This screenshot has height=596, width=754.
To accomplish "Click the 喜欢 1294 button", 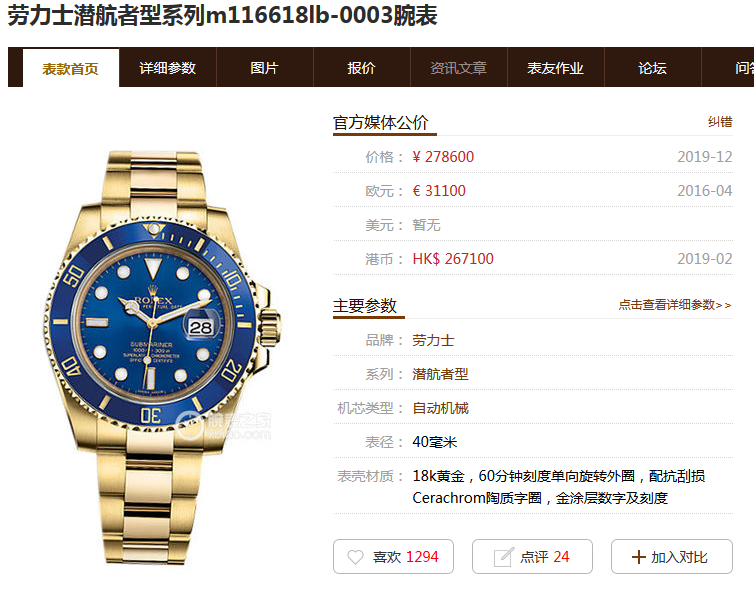I will (393, 557).
